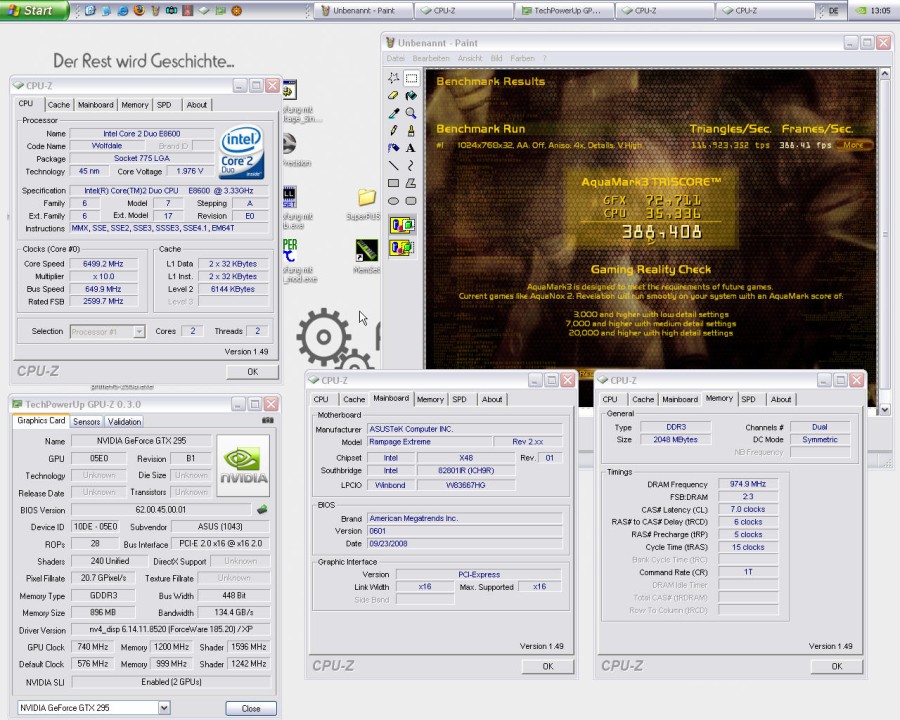Pick the Curve tool in Paint

click(411, 165)
